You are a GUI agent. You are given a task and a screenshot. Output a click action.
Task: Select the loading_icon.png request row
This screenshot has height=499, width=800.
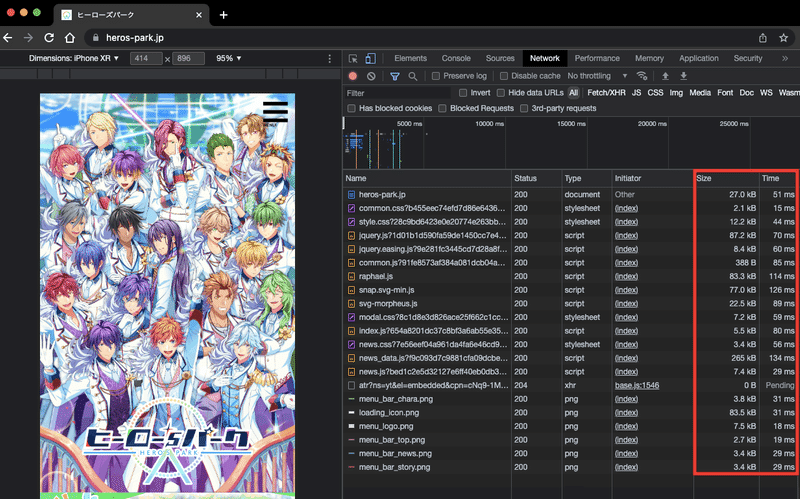[571, 412]
